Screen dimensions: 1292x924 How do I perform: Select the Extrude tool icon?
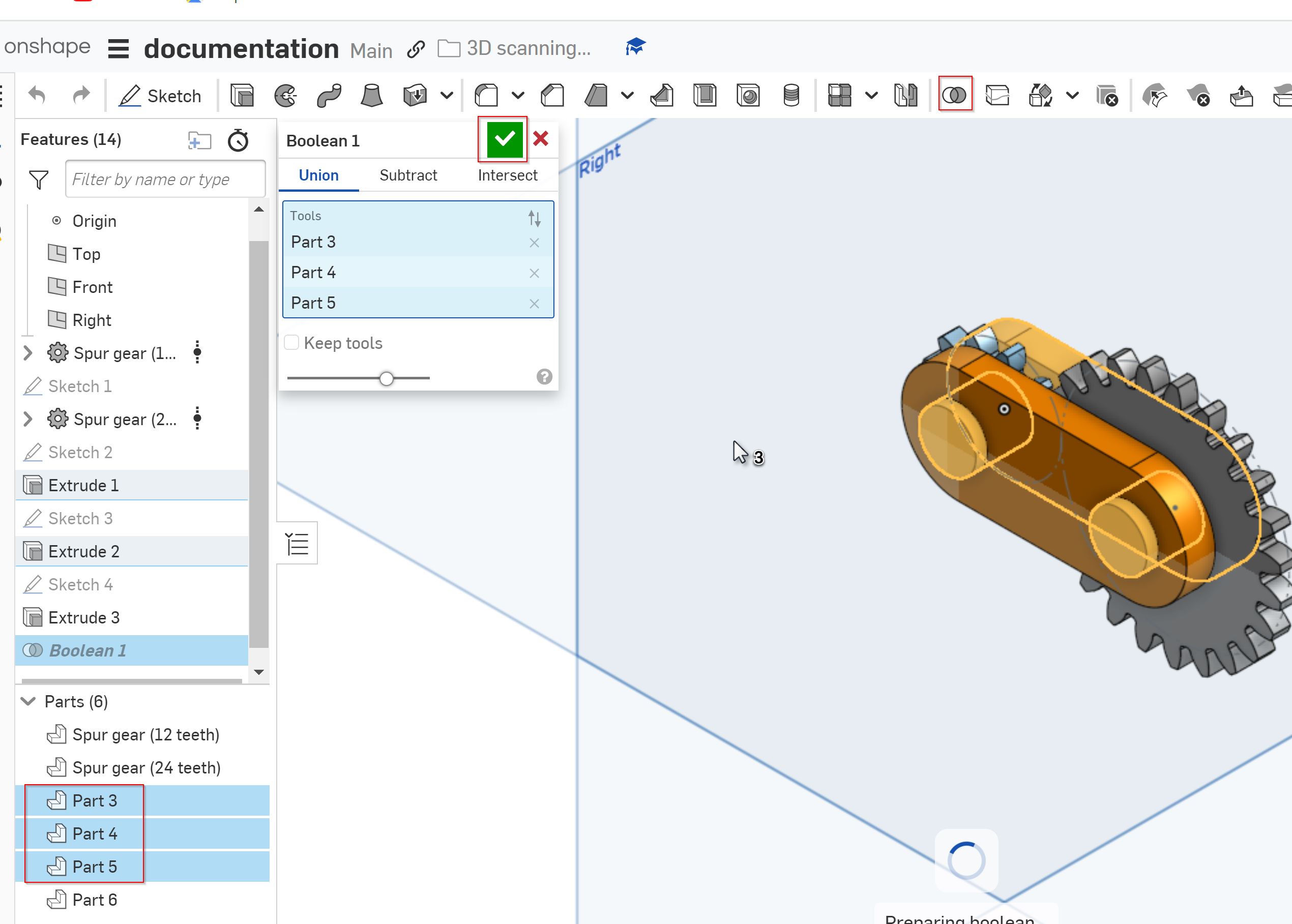point(243,95)
